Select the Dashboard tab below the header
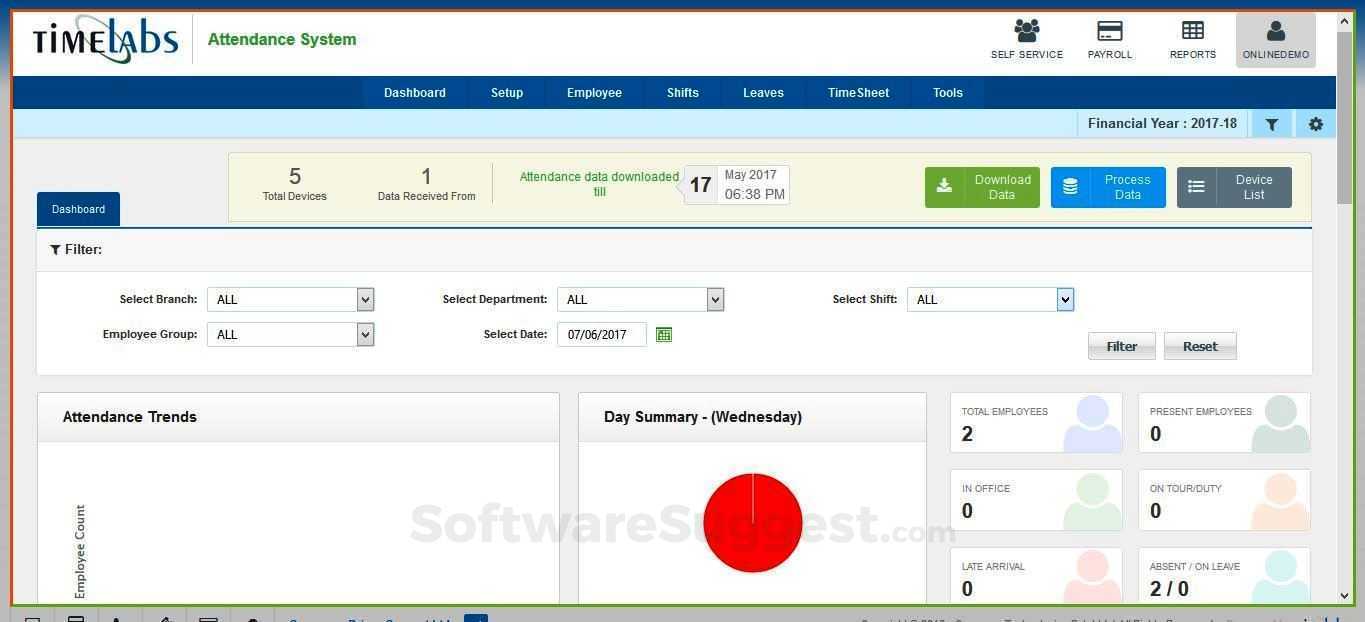The image size is (1365, 622). pyautogui.click(x=78, y=209)
